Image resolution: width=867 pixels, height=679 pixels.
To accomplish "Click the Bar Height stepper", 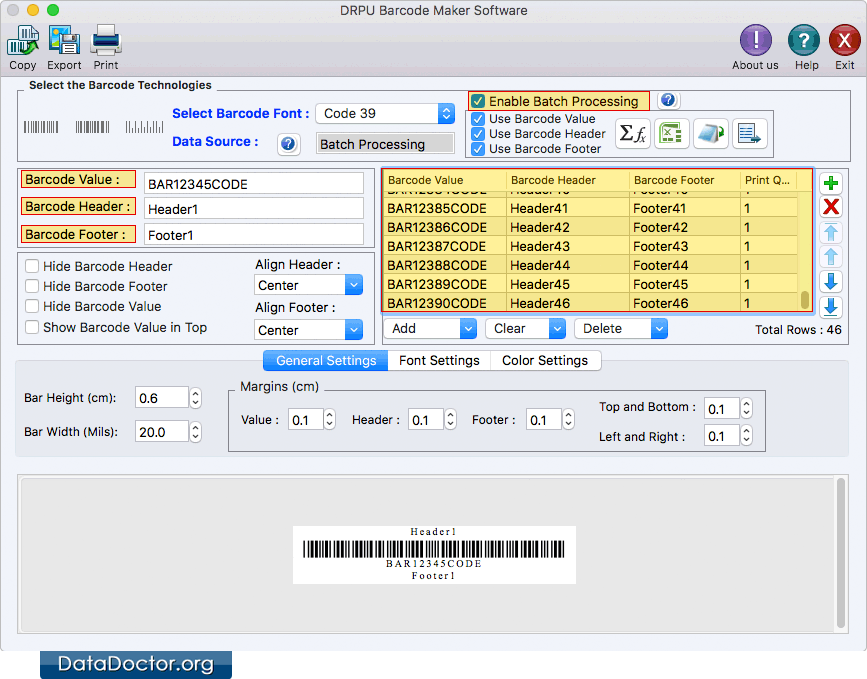I will (195, 398).
